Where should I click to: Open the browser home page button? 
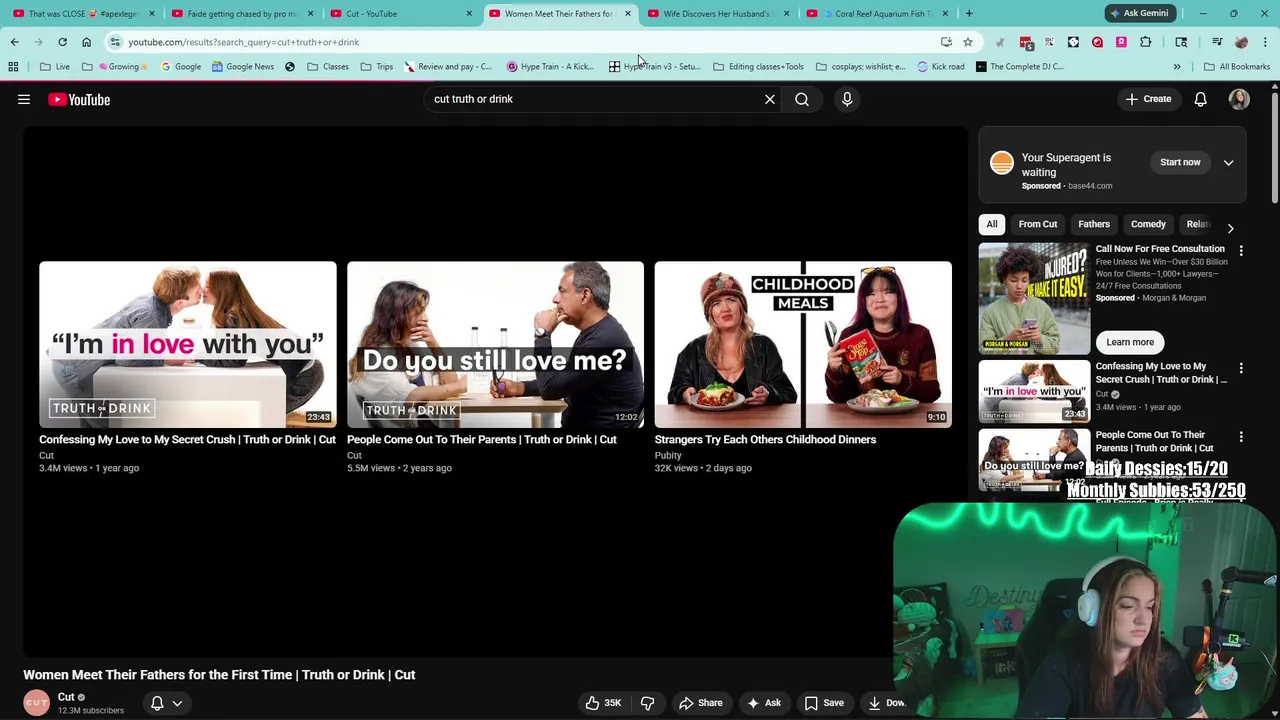tap(86, 42)
